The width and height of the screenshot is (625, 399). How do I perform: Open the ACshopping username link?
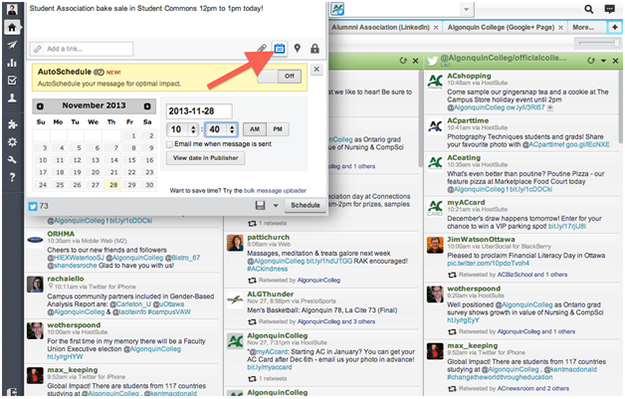tap(469, 76)
